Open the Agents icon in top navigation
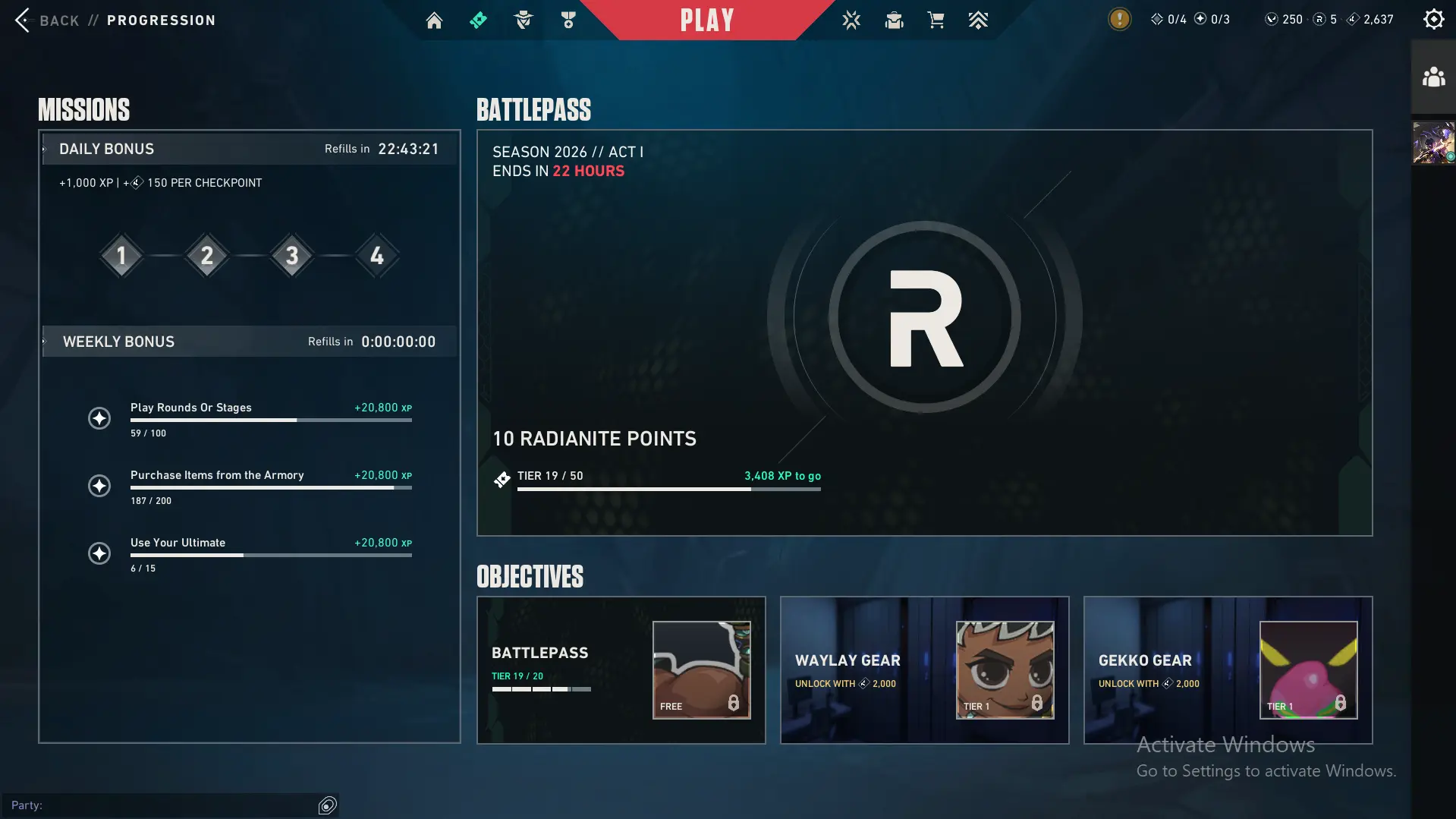This screenshot has width=1456, height=819. (524, 20)
